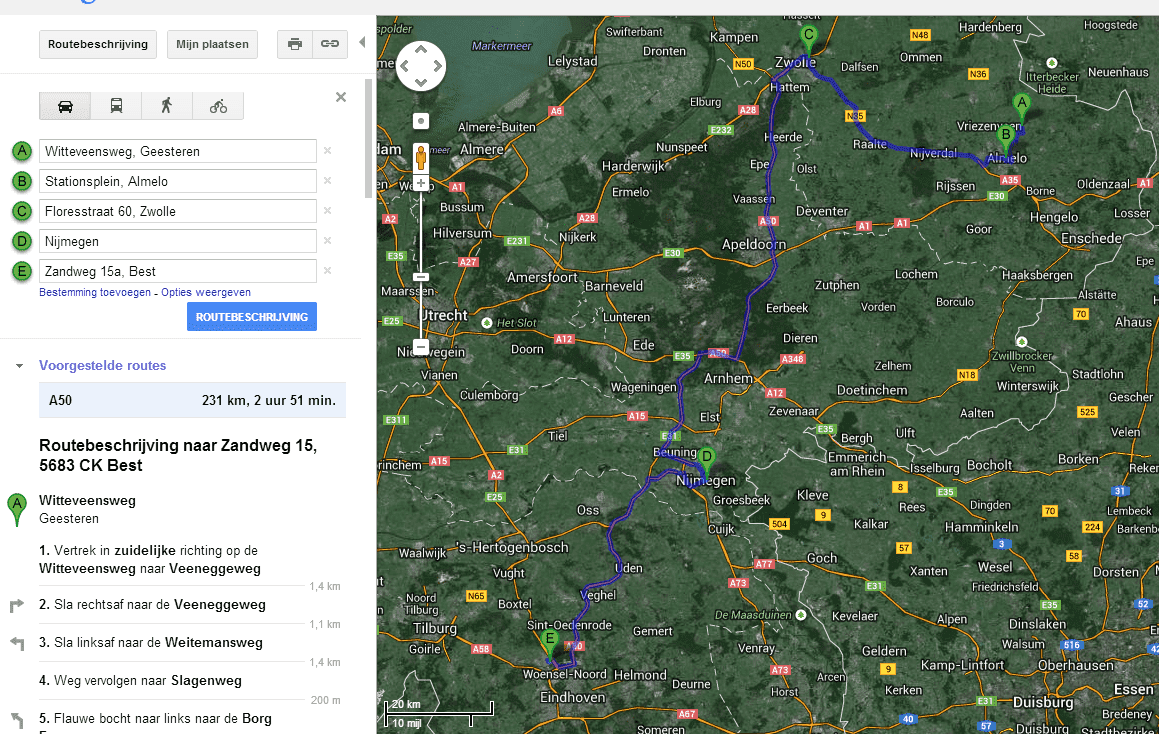The width and height of the screenshot is (1159, 734).
Task: Remove the Nijmegen destination
Action: [x=327, y=241]
